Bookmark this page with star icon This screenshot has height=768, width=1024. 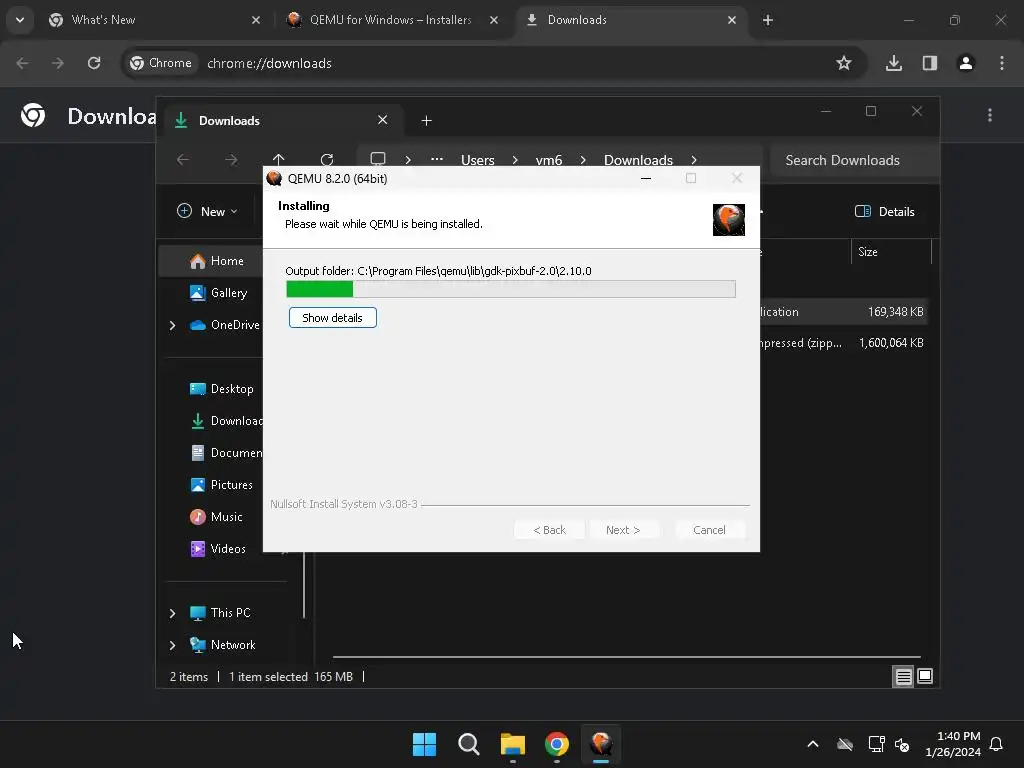coord(844,63)
